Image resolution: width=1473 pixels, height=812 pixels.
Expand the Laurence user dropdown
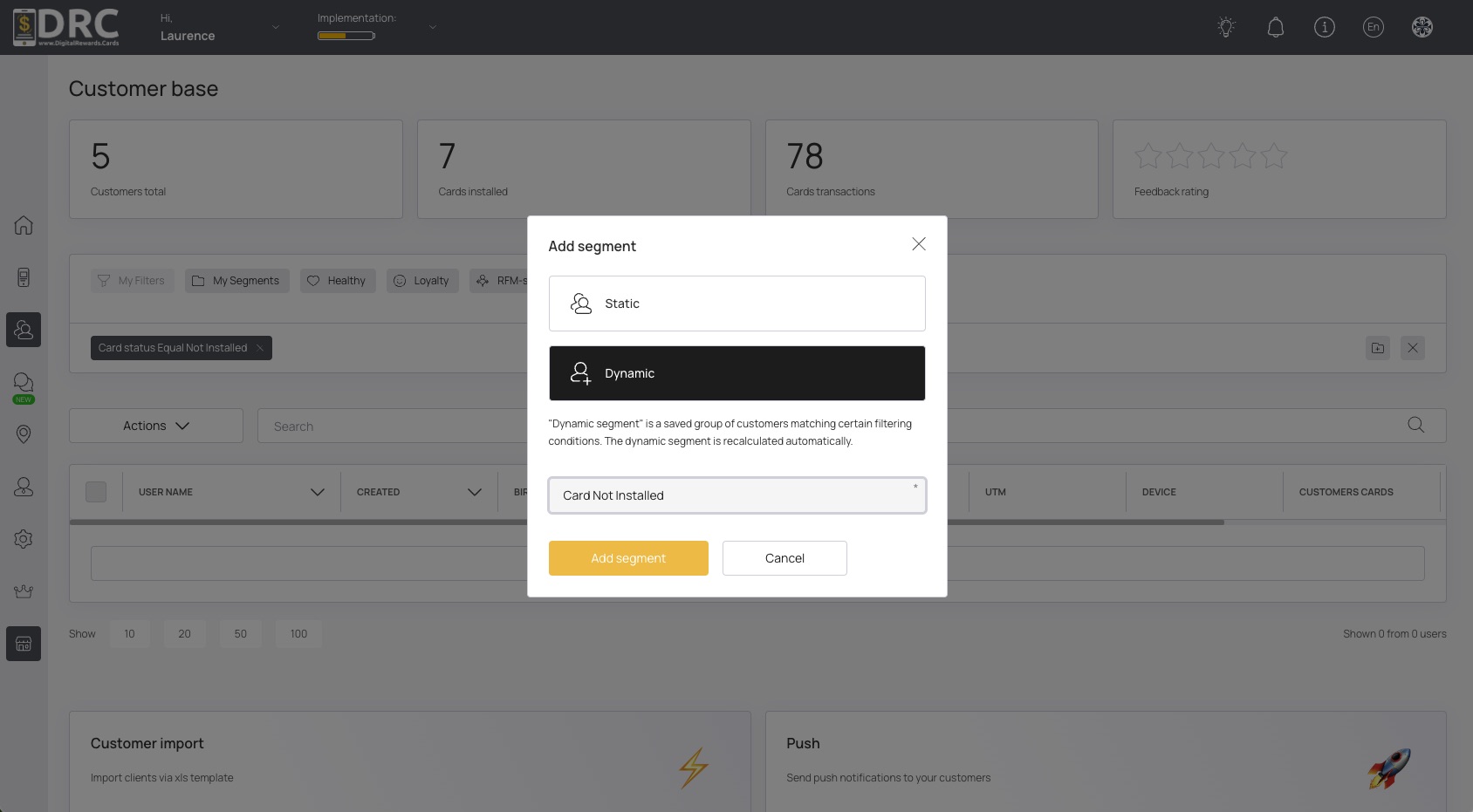click(x=276, y=27)
